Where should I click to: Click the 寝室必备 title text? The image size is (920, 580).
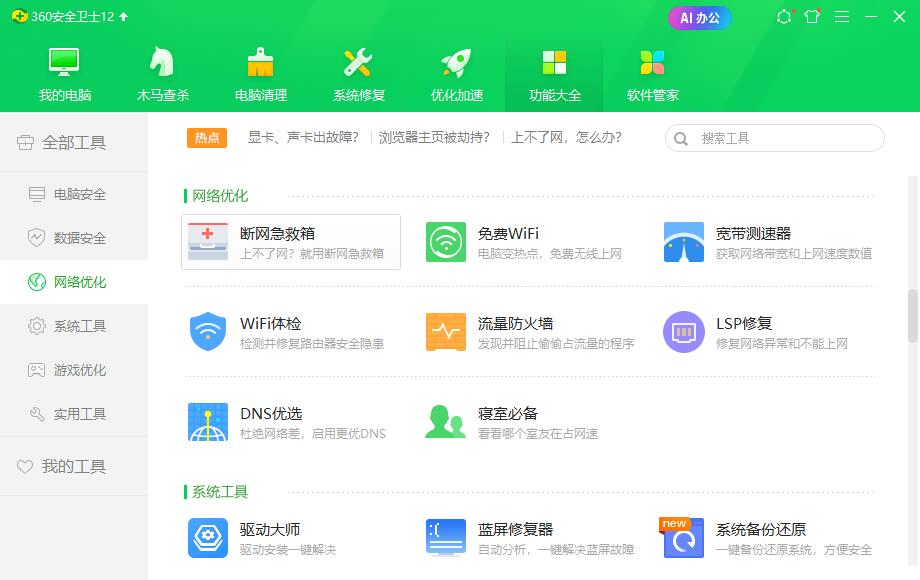[508, 414]
